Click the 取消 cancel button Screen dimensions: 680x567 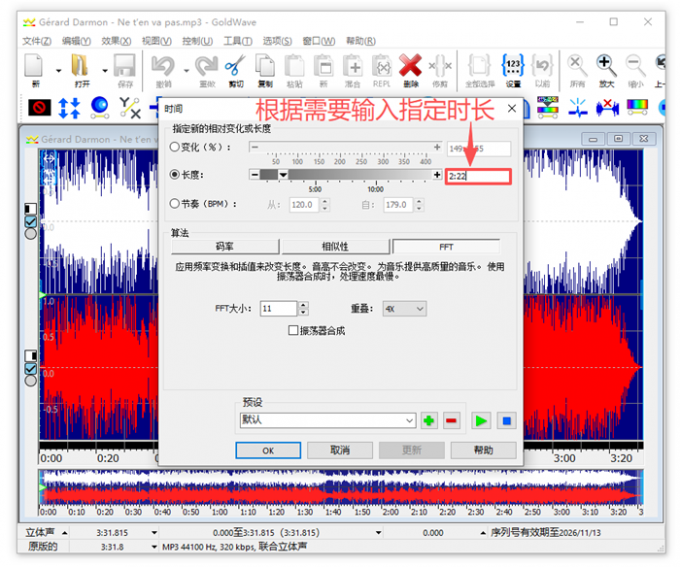[x=340, y=450]
